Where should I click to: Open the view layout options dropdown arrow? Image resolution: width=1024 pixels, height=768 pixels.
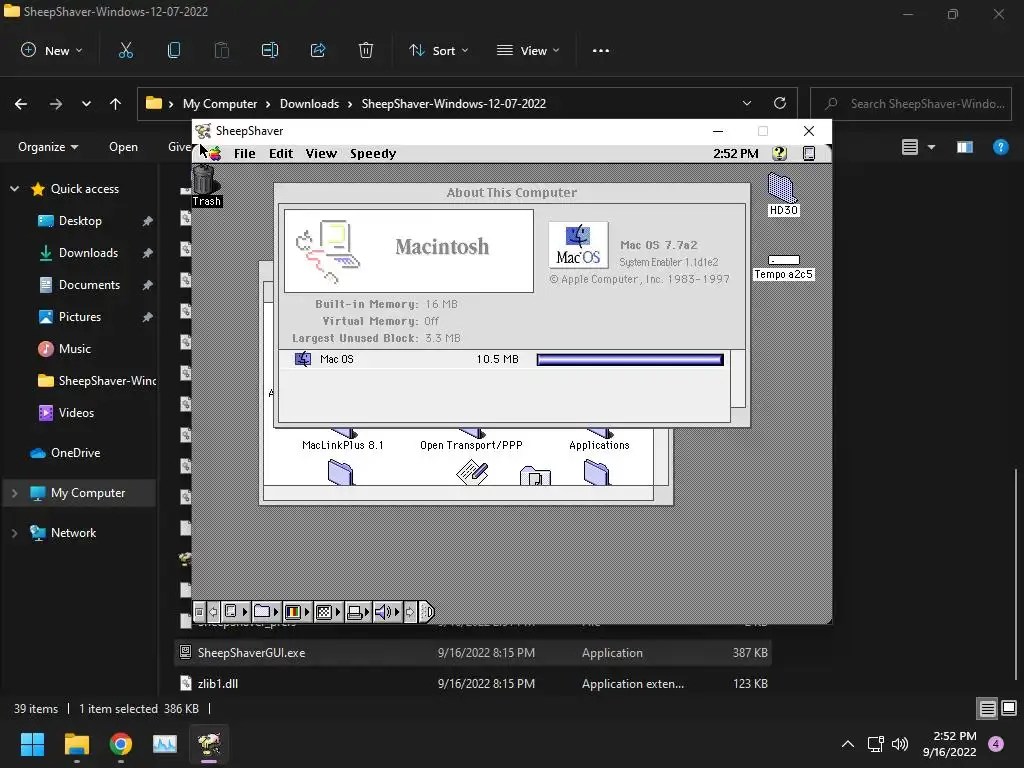pos(931,147)
